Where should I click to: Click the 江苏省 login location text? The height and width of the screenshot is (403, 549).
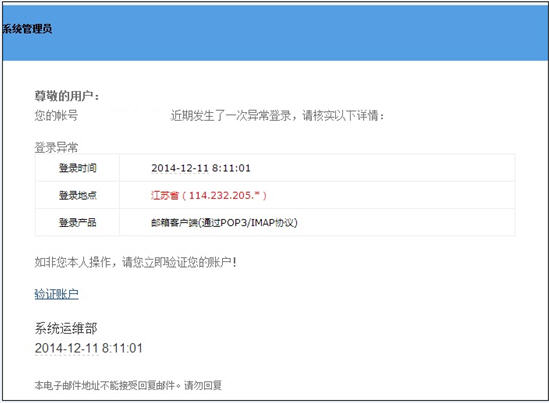tap(165, 195)
